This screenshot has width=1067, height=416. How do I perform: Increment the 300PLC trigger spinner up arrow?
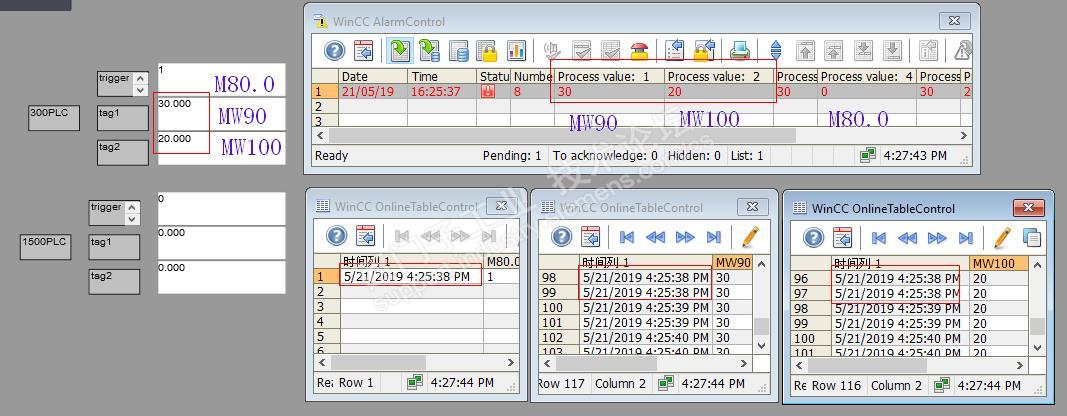coord(140,78)
